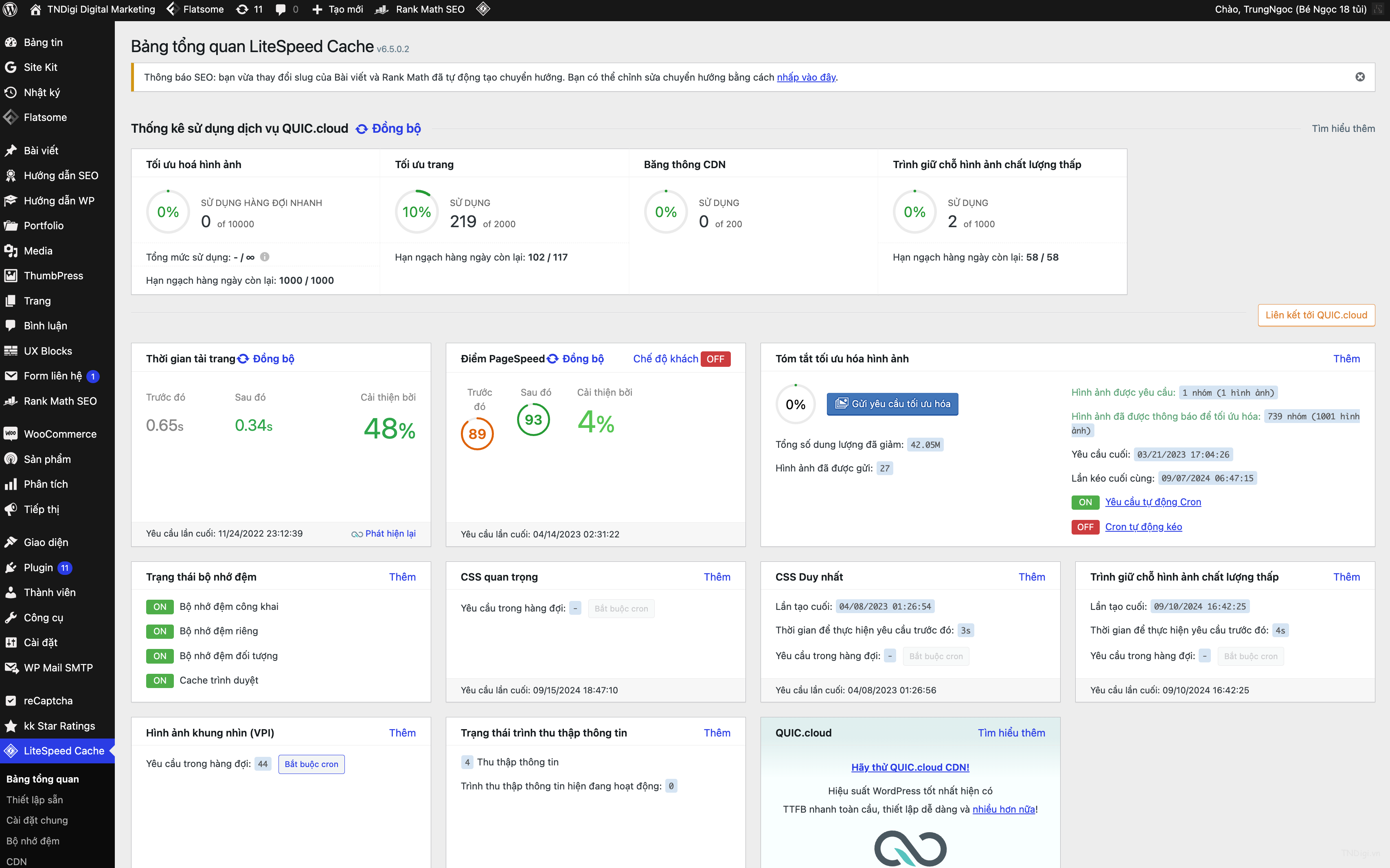Open Cài đặt chung submenu item
The height and width of the screenshot is (868, 1390).
click(37, 820)
